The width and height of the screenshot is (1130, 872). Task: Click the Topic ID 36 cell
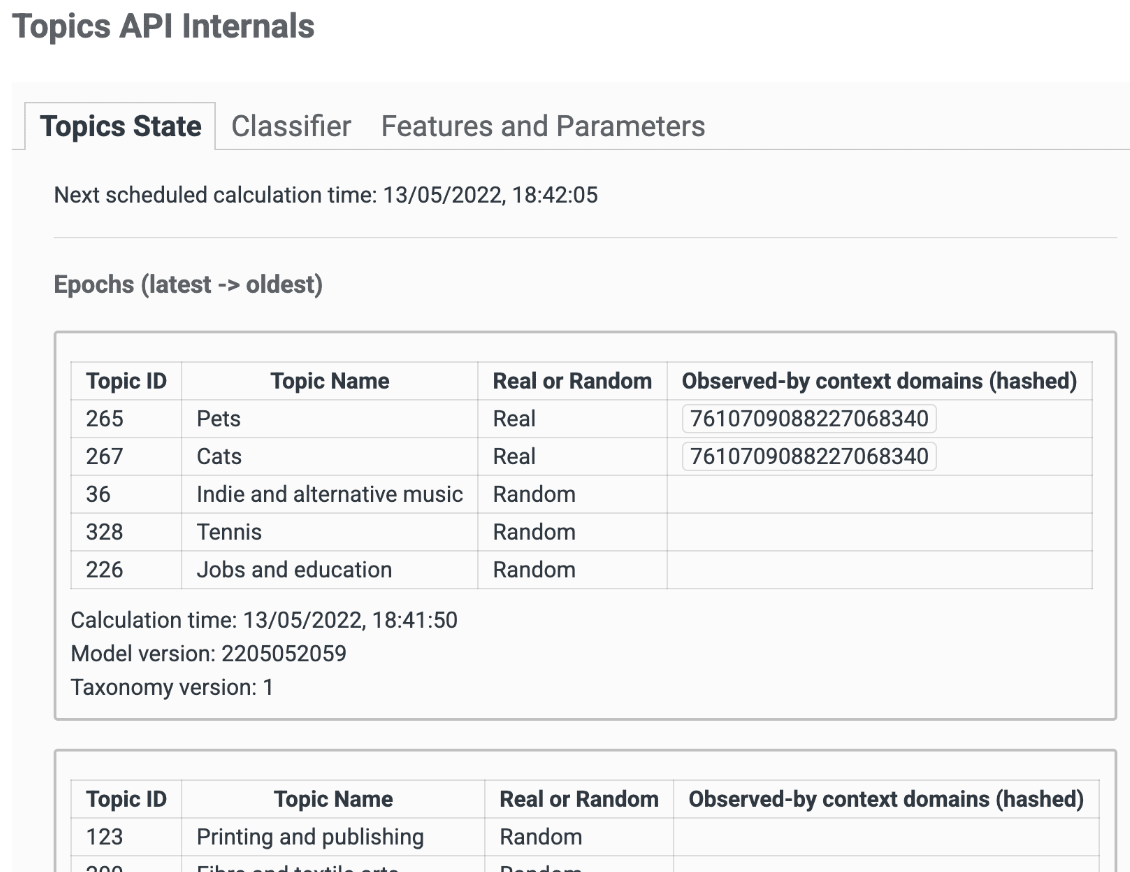[x=99, y=494]
